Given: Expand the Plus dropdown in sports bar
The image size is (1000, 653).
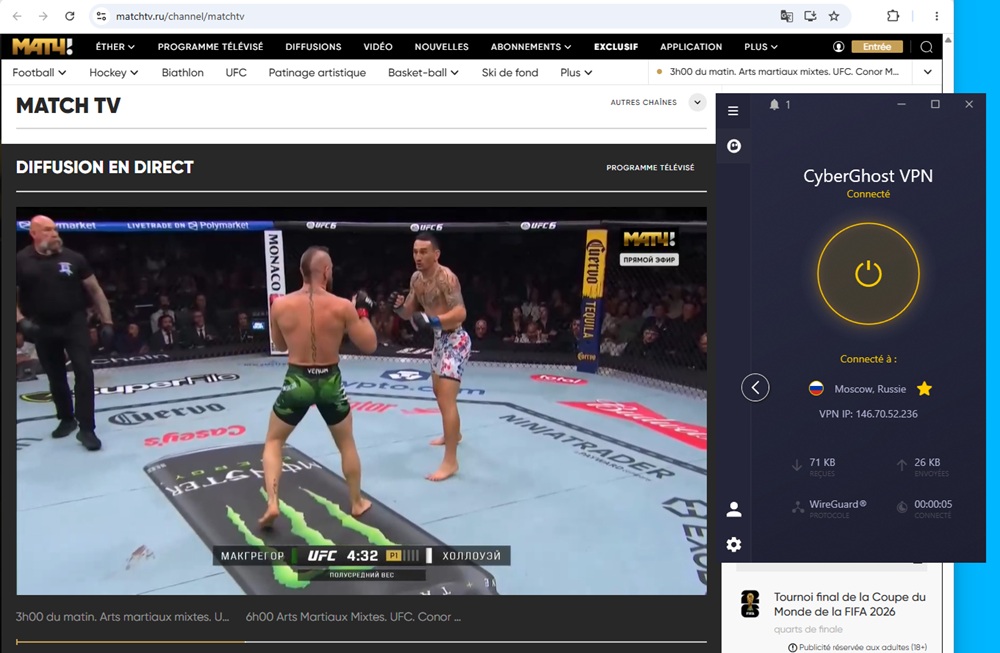Looking at the screenshot, I should click(x=576, y=73).
